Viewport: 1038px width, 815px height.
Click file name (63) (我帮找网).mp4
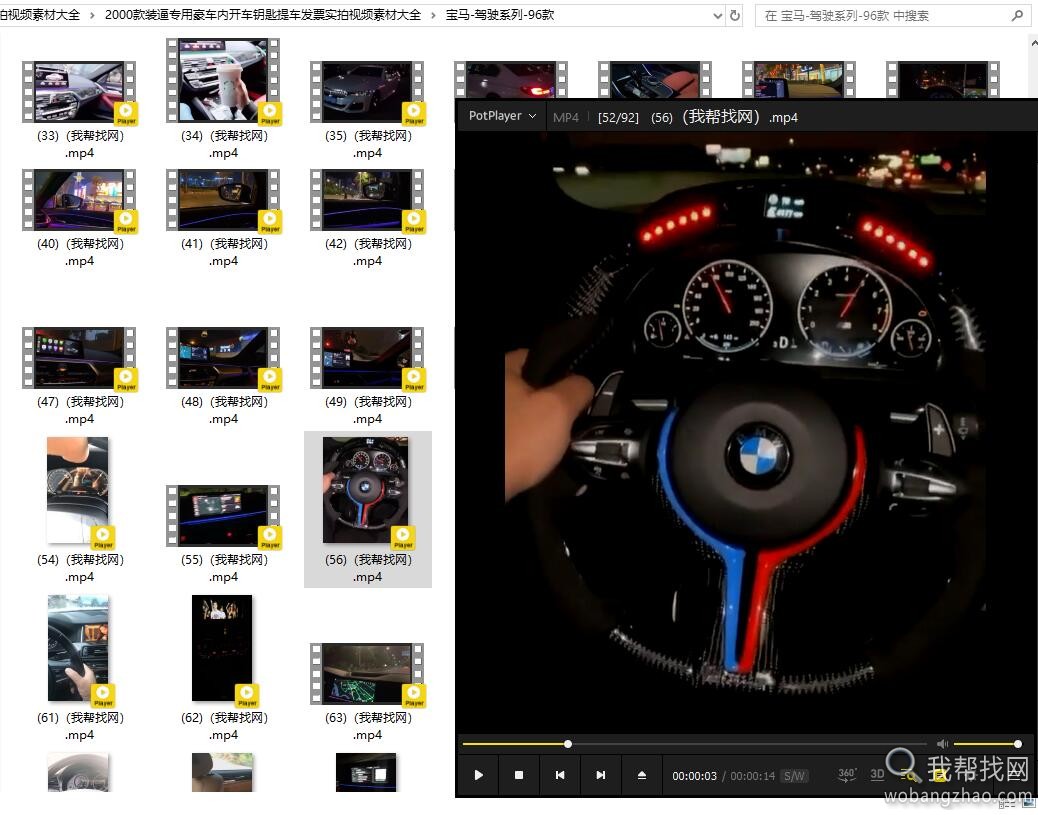pos(368,726)
